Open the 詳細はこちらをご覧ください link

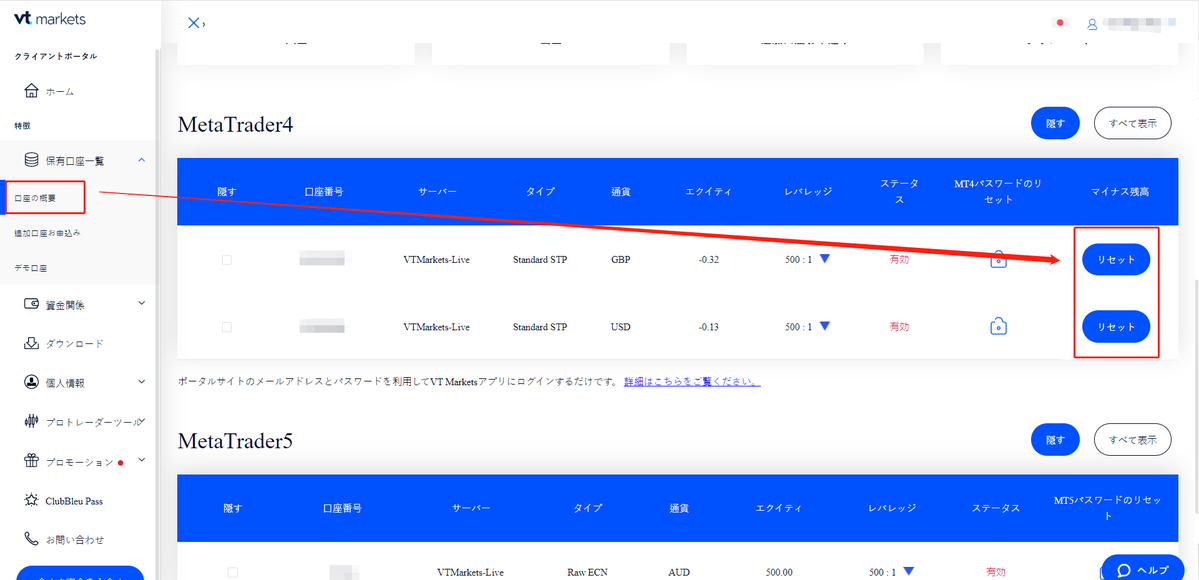[x=692, y=381]
